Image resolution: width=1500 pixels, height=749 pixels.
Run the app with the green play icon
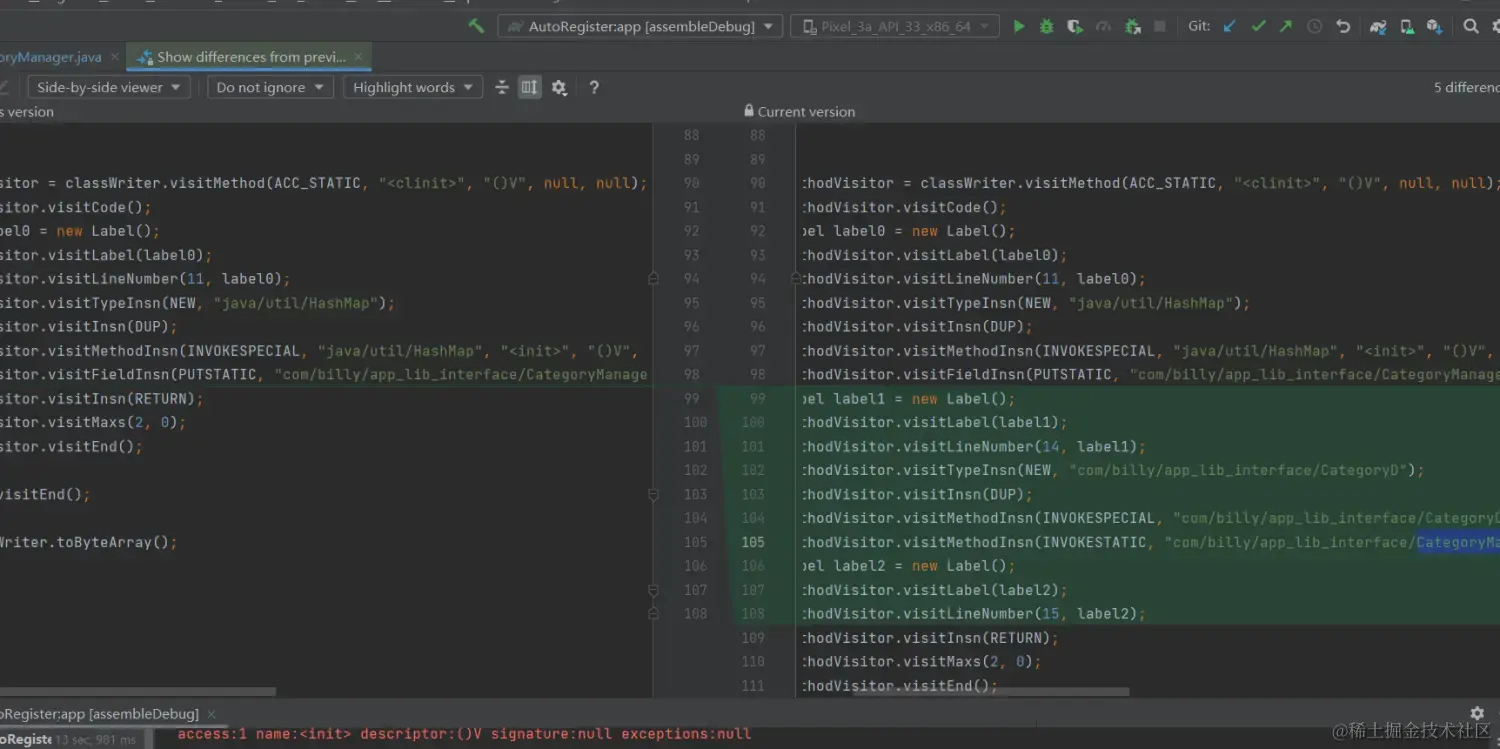pos(1019,26)
